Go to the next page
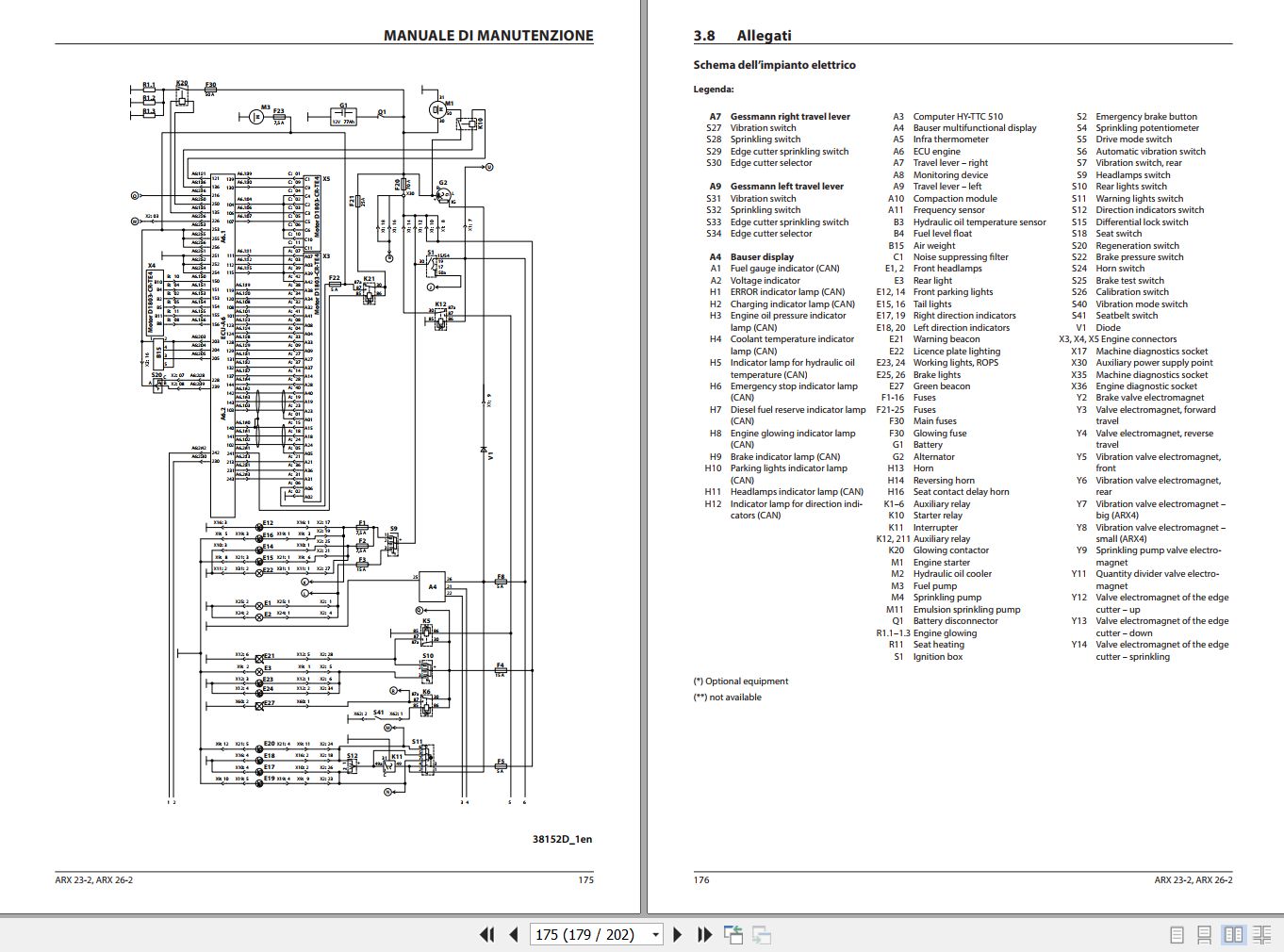 pos(677,933)
